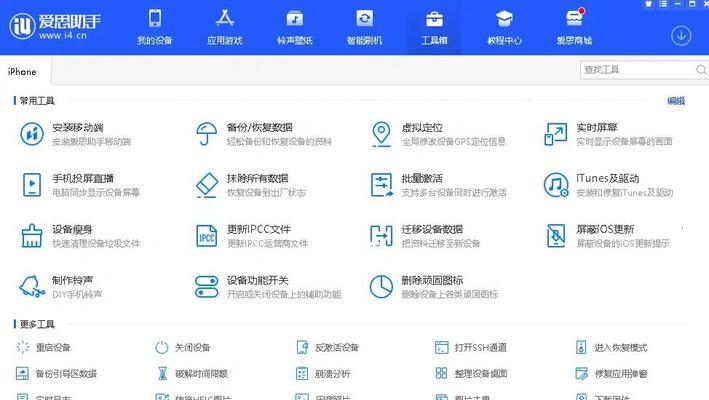Open 抹除所有数据 eraser icon

click(x=207, y=185)
